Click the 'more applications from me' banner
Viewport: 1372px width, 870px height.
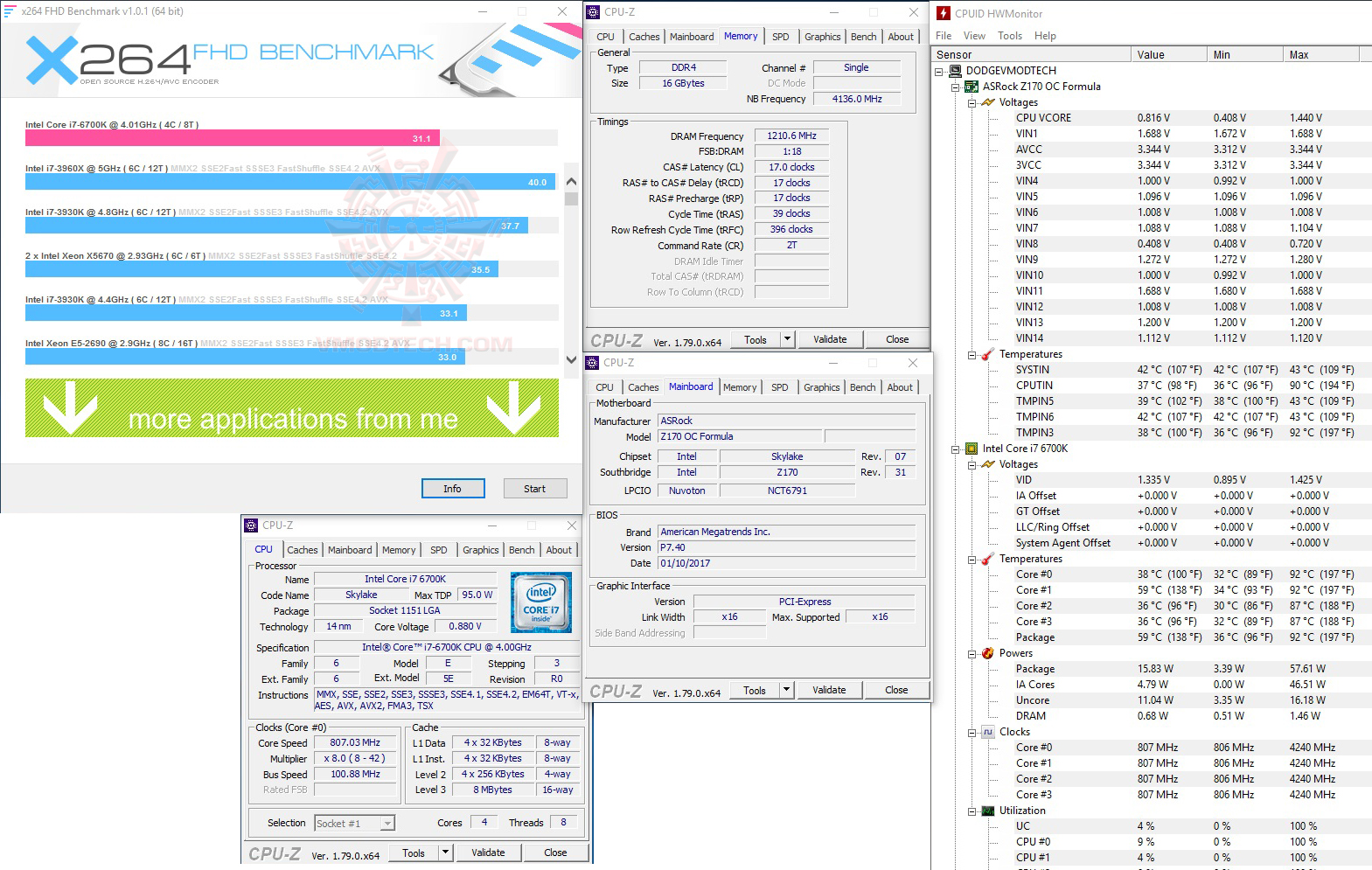tap(292, 407)
